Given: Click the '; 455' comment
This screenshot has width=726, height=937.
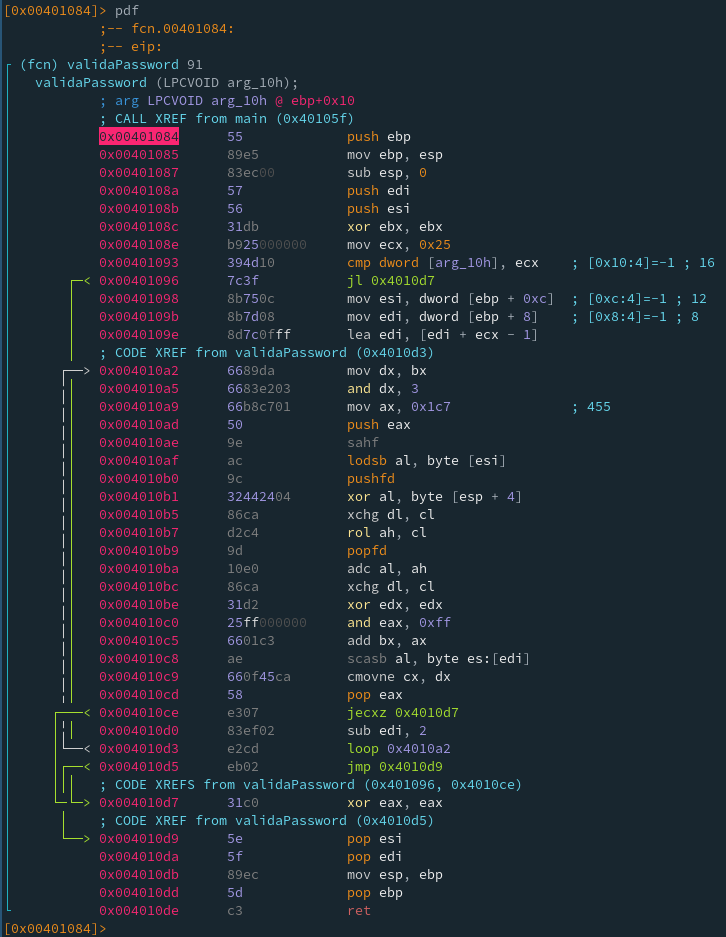Looking at the screenshot, I should point(591,407).
